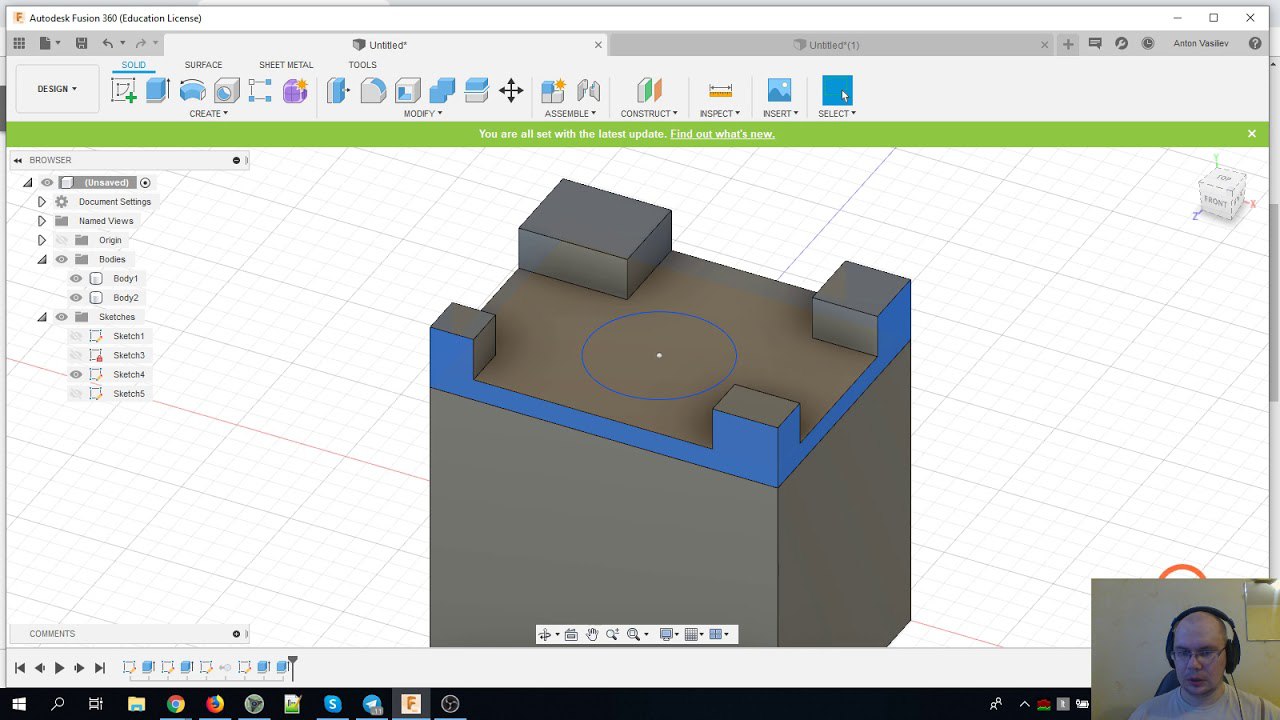This screenshot has width=1280, height=720.
Task: Choose the Fillet tool in Modify group
Action: click(x=373, y=91)
